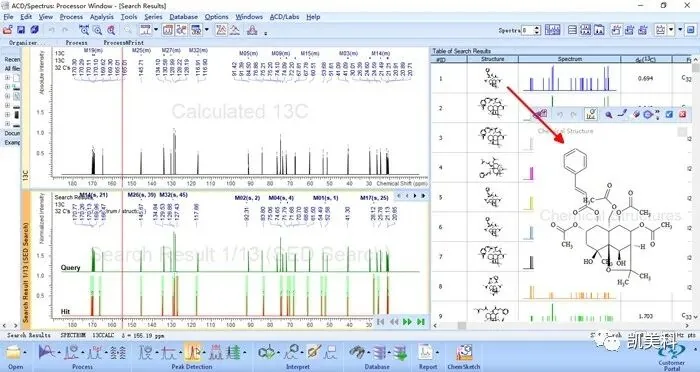Expand the fourth tree node in left organizer

click(x=7, y=106)
